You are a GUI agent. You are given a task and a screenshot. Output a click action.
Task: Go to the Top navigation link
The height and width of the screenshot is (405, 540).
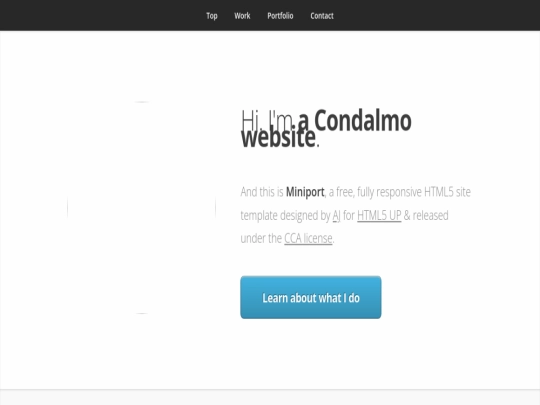pyautogui.click(x=212, y=16)
